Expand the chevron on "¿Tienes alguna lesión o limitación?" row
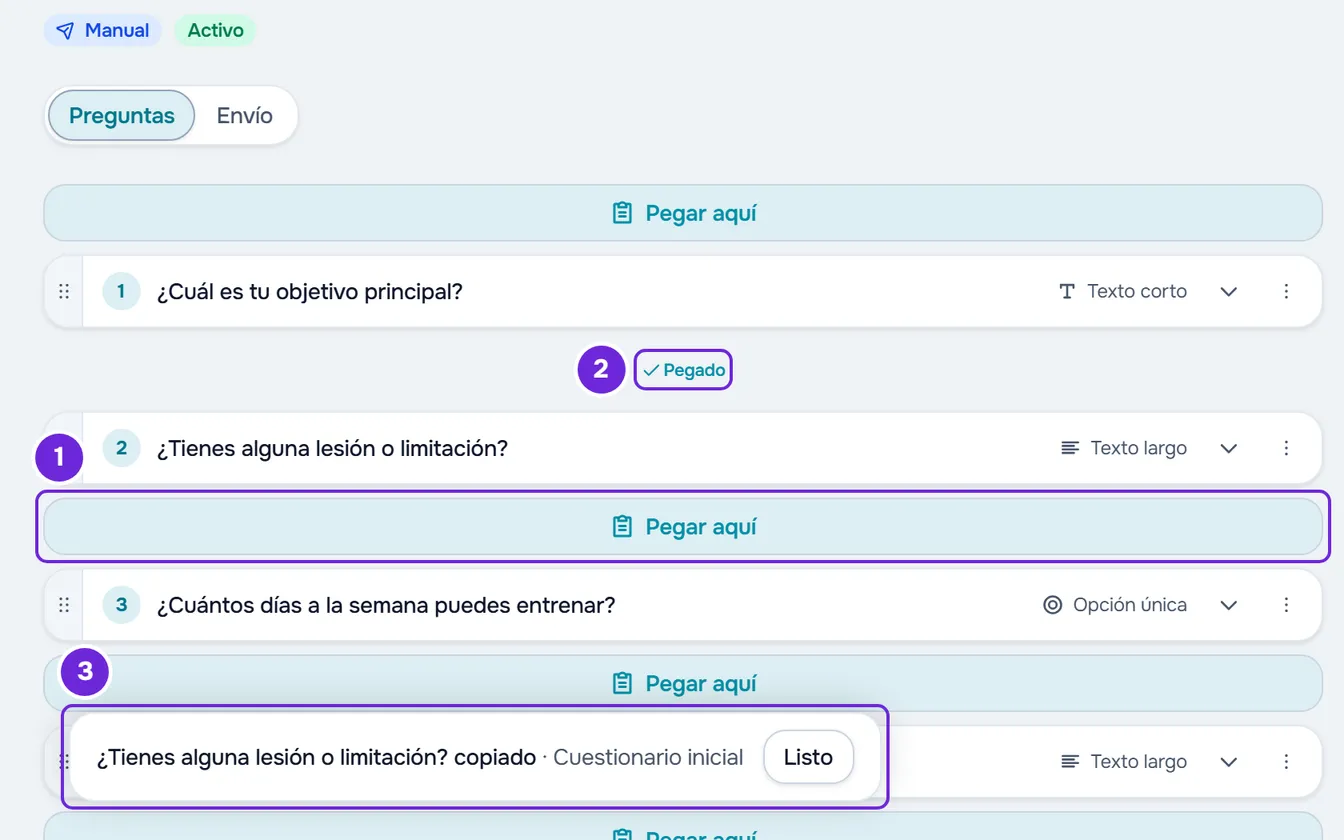The image size is (1344, 840). point(1229,448)
